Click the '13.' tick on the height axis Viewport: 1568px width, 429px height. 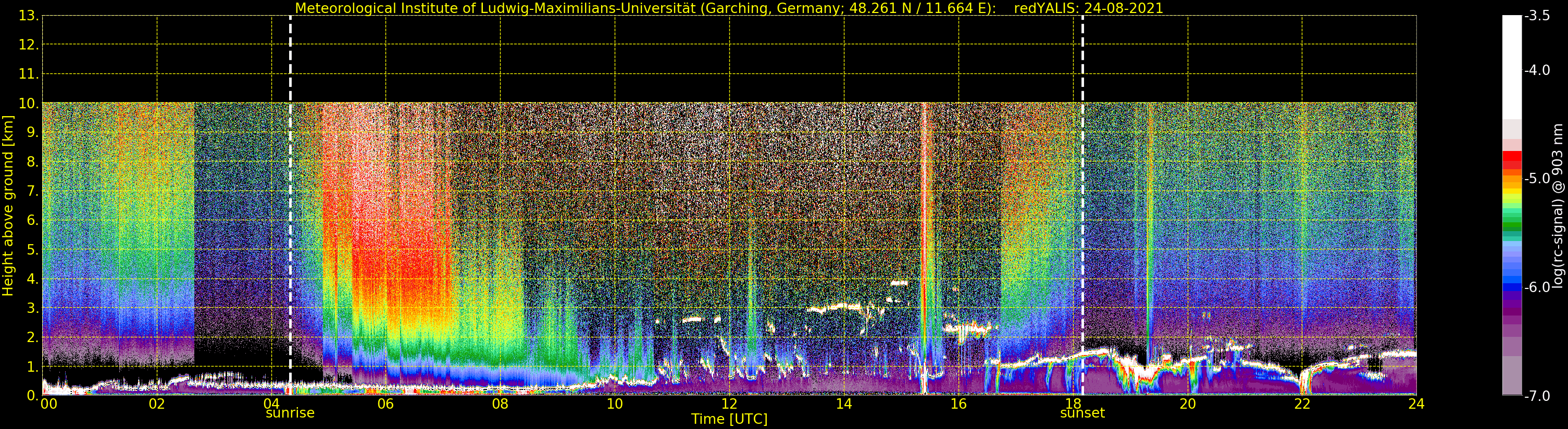[29, 16]
